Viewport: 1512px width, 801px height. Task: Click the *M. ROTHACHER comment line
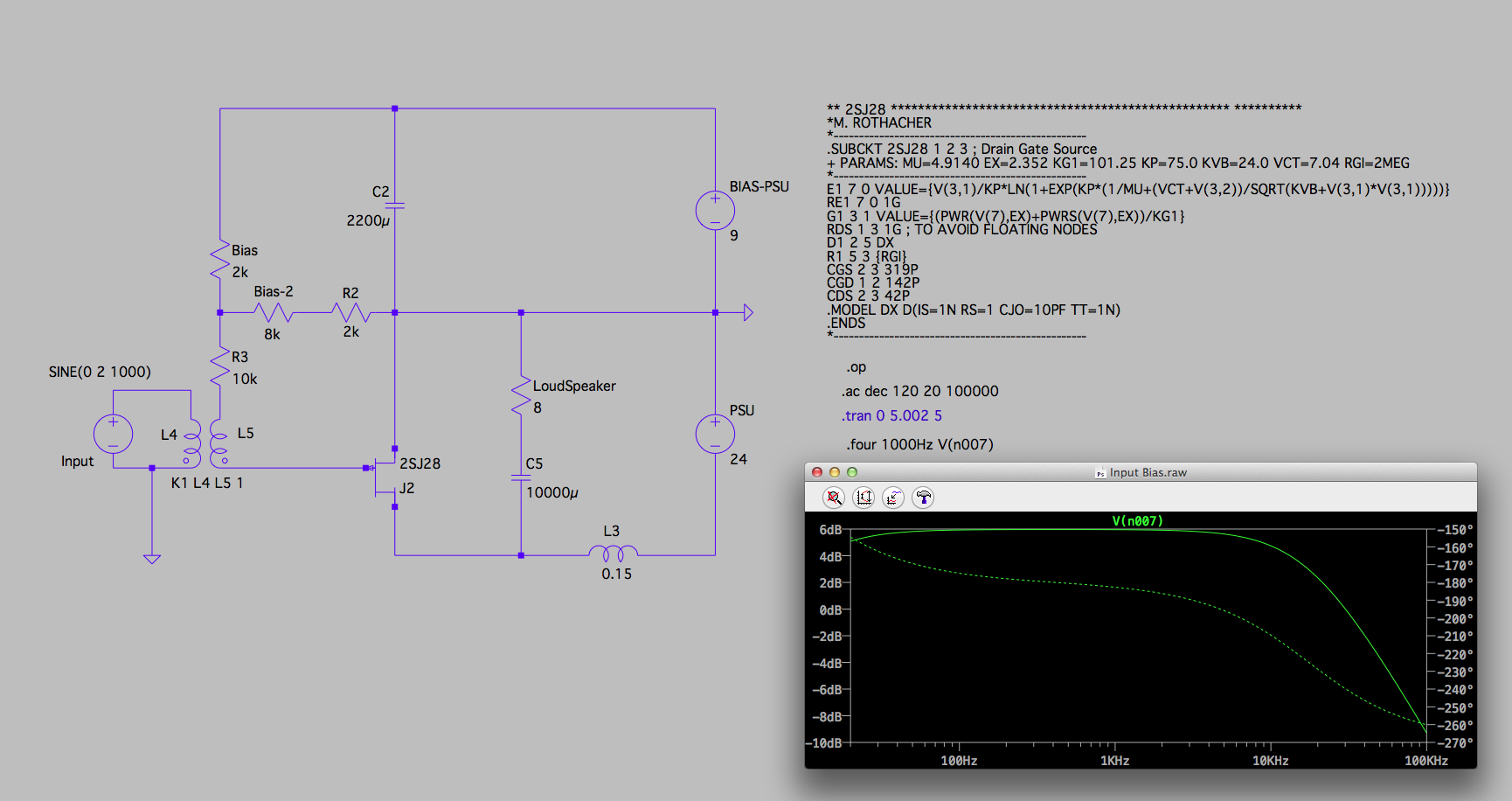[x=879, y=123]
